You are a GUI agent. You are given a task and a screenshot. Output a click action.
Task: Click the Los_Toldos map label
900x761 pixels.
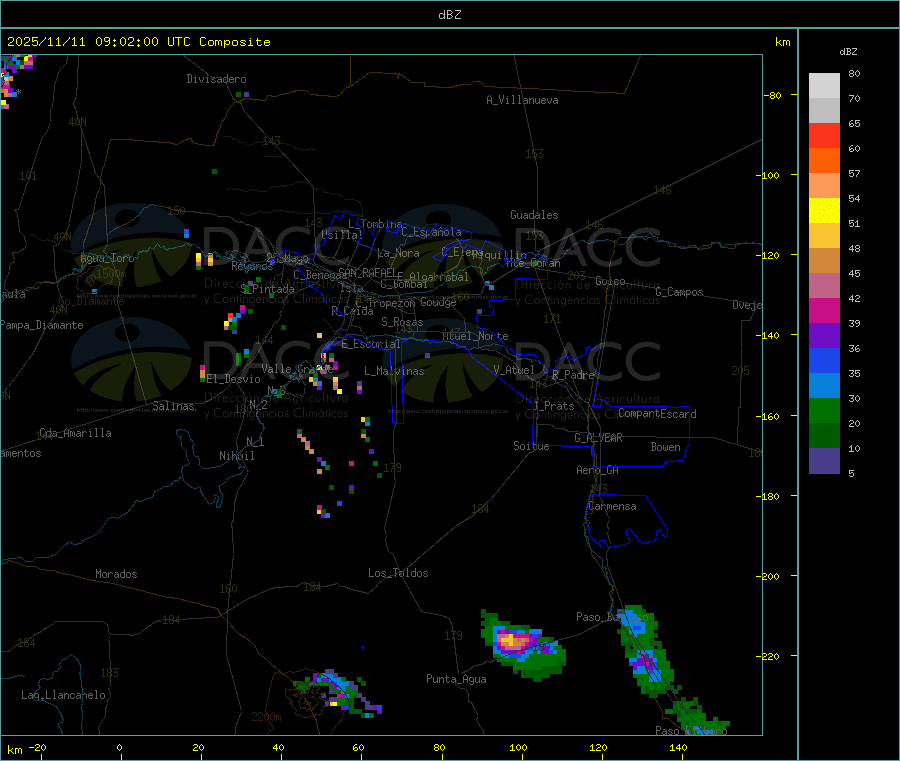pos(398,573)
